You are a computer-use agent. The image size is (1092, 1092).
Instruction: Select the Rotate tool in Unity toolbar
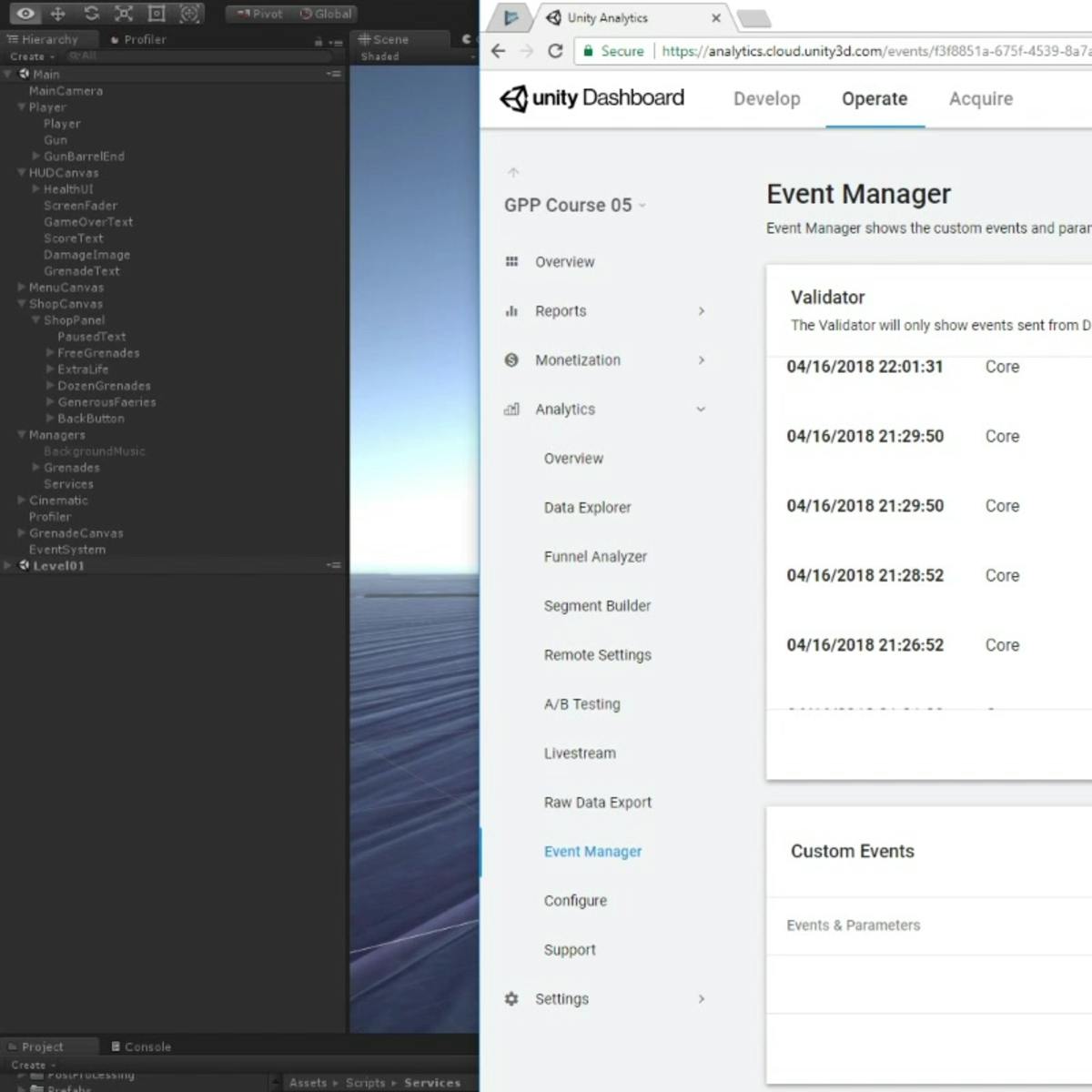[91, 14]
